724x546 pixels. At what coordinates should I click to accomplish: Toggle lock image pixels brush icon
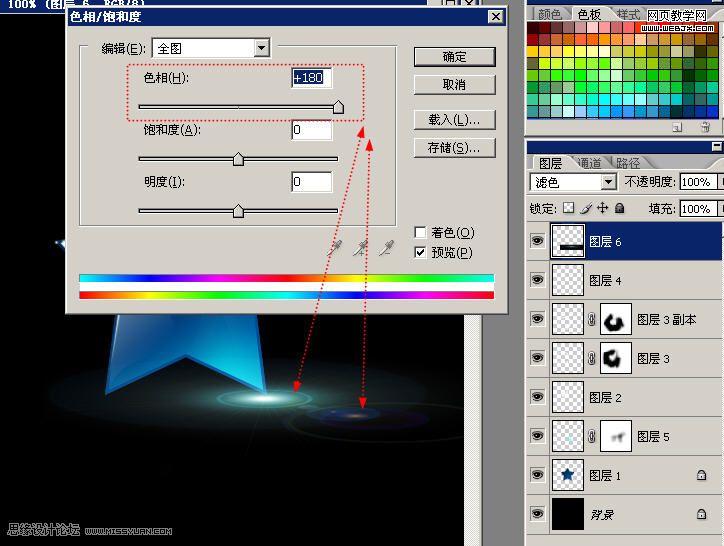click(x=585, y=208)
